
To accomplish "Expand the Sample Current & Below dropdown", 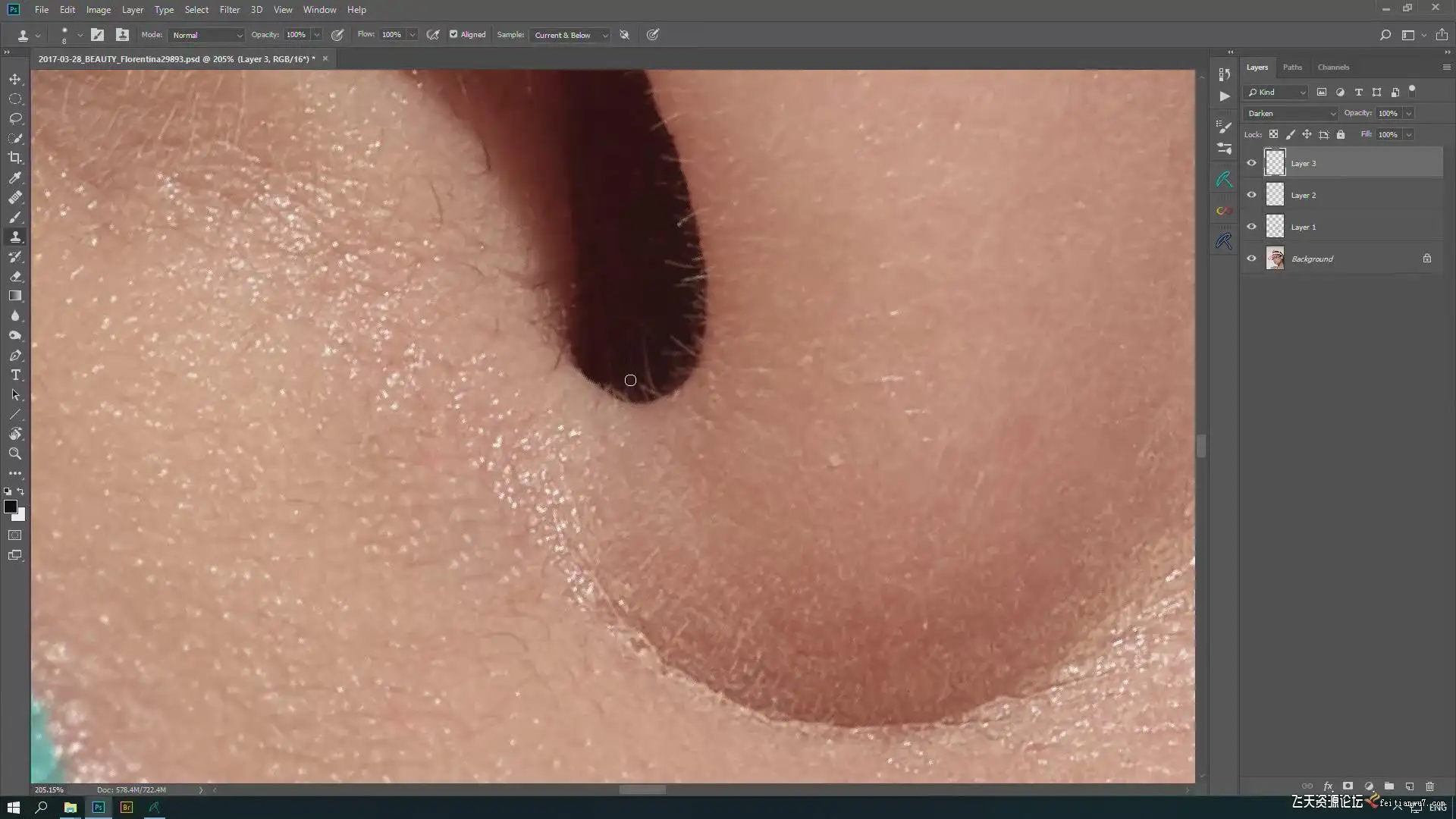I will coord(570,35).
